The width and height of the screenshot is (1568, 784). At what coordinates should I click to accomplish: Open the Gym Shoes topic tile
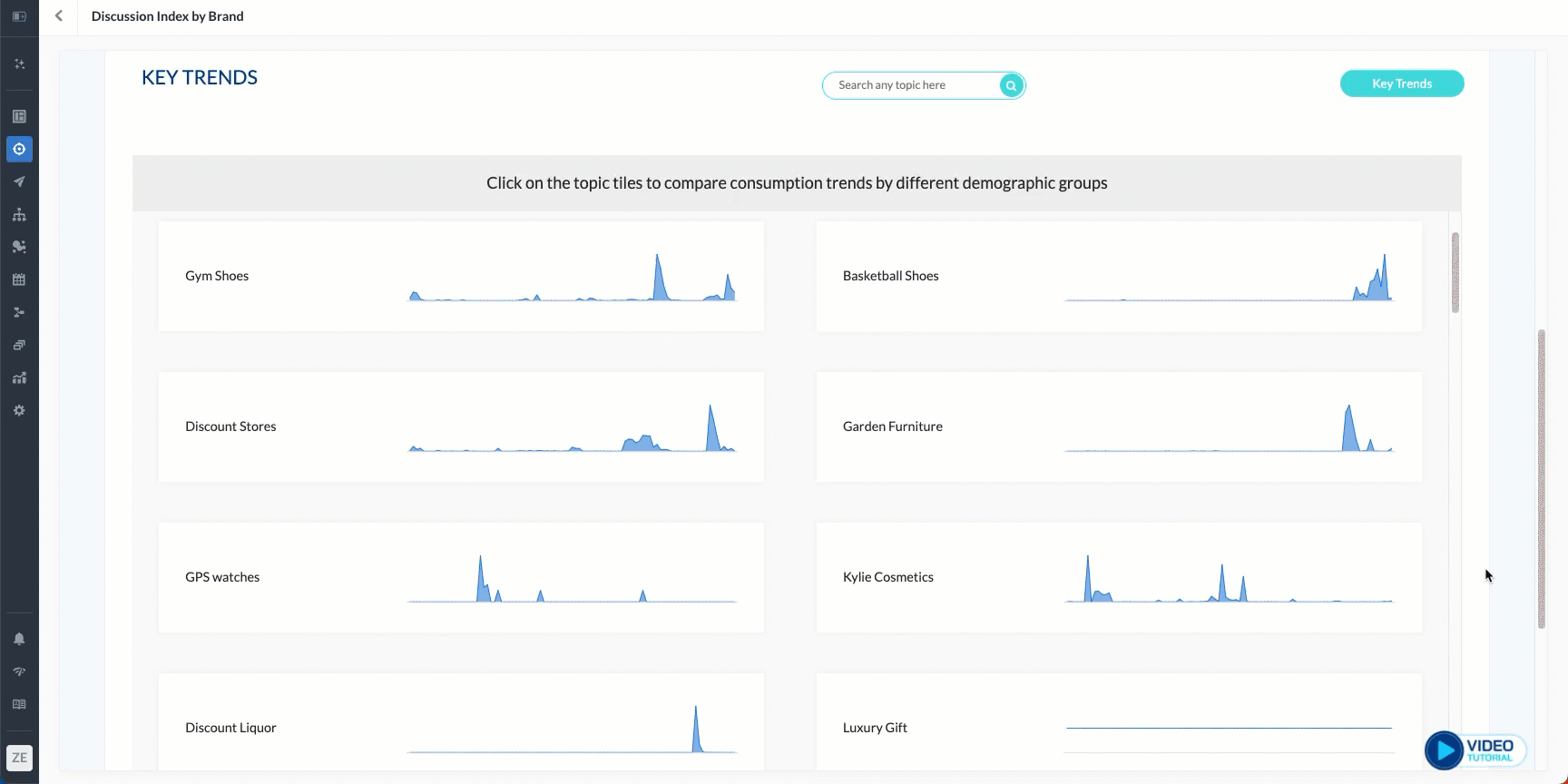point(461,276)
